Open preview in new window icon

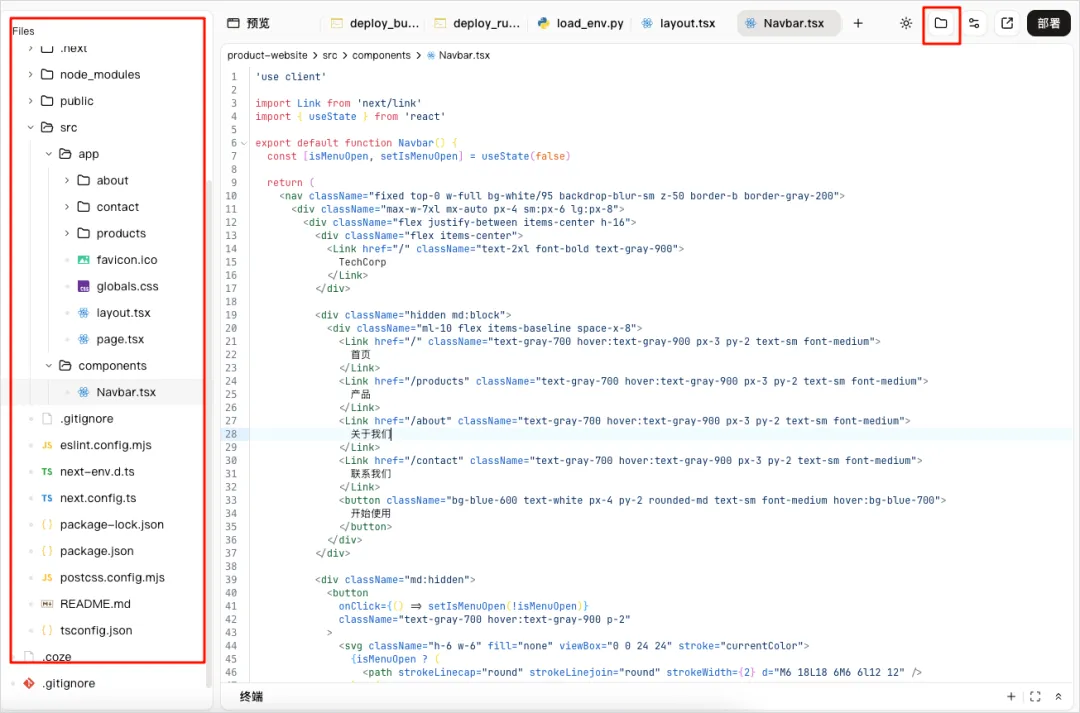1007,23
